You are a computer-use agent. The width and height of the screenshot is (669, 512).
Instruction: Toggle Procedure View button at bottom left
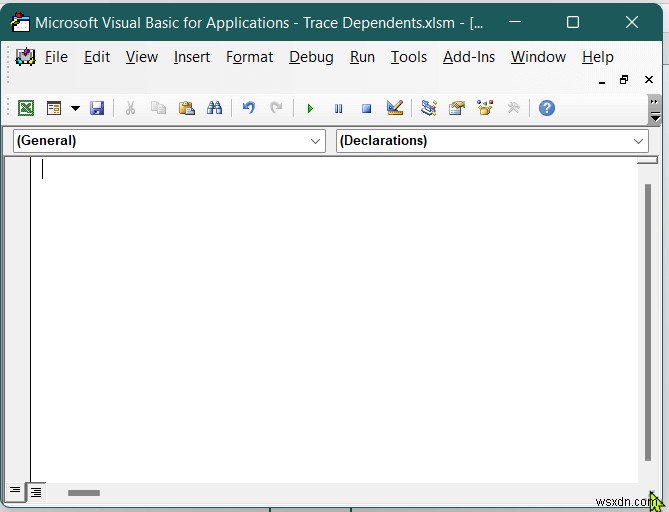(x=15, y=492)
